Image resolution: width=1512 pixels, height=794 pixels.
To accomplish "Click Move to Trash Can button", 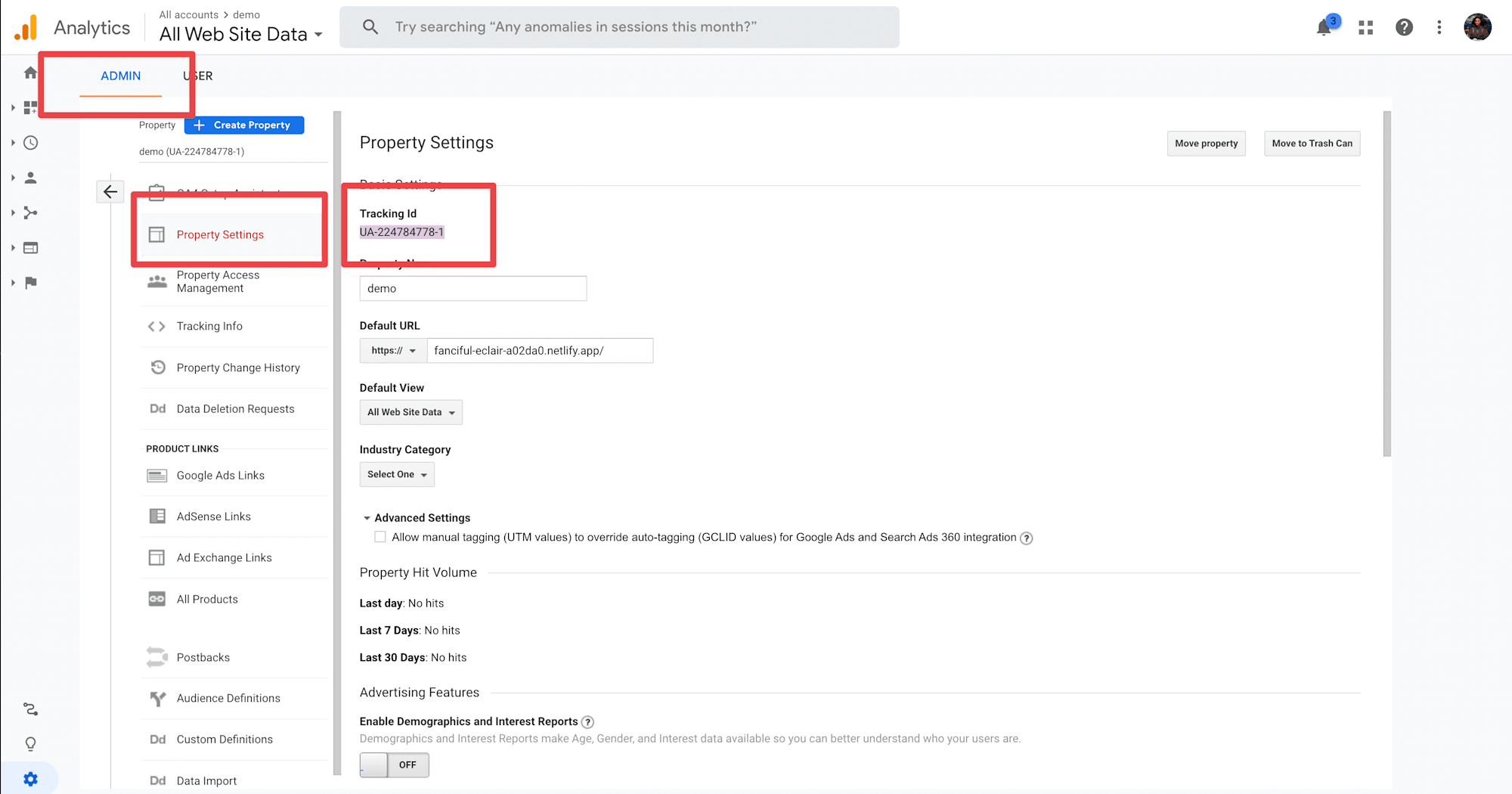I will point(1312,144).
